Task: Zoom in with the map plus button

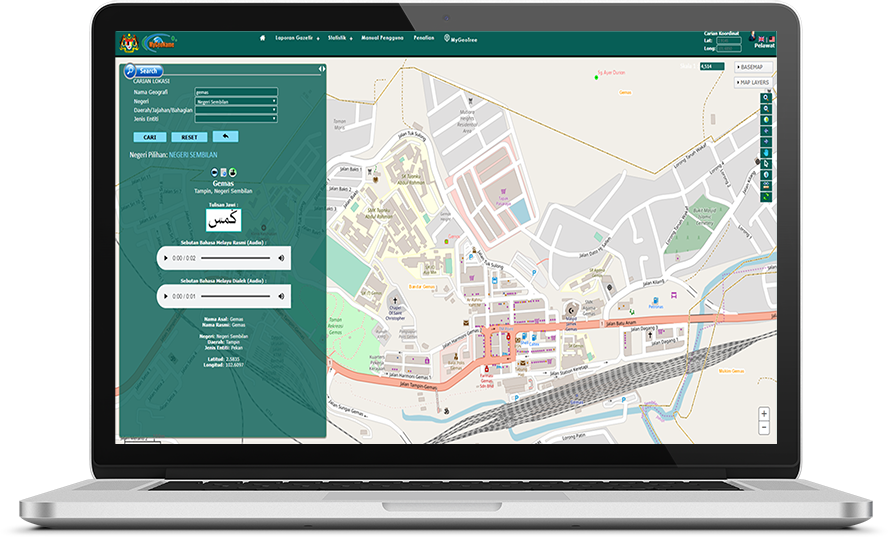Action: (x=763, y=414)
